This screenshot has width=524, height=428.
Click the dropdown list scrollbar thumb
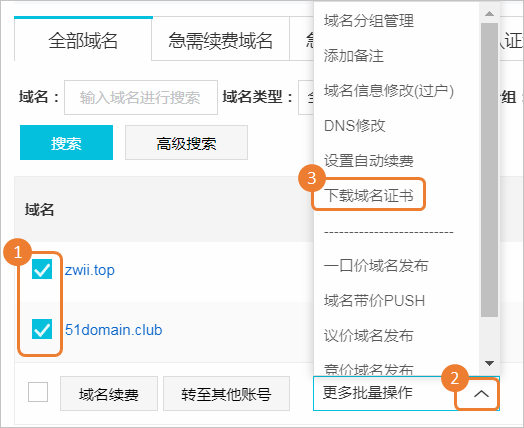pyautogui.click(x=489, y=170)
